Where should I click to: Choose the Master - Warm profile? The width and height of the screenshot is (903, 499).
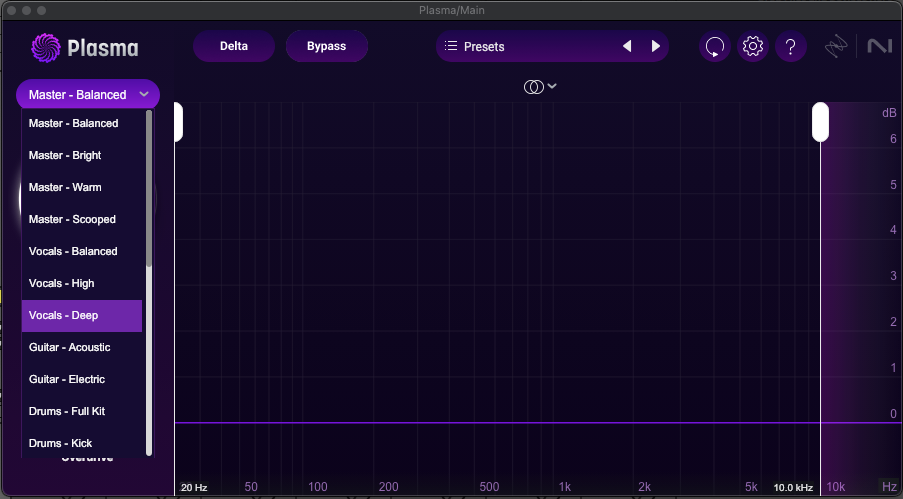click(82, 187)
